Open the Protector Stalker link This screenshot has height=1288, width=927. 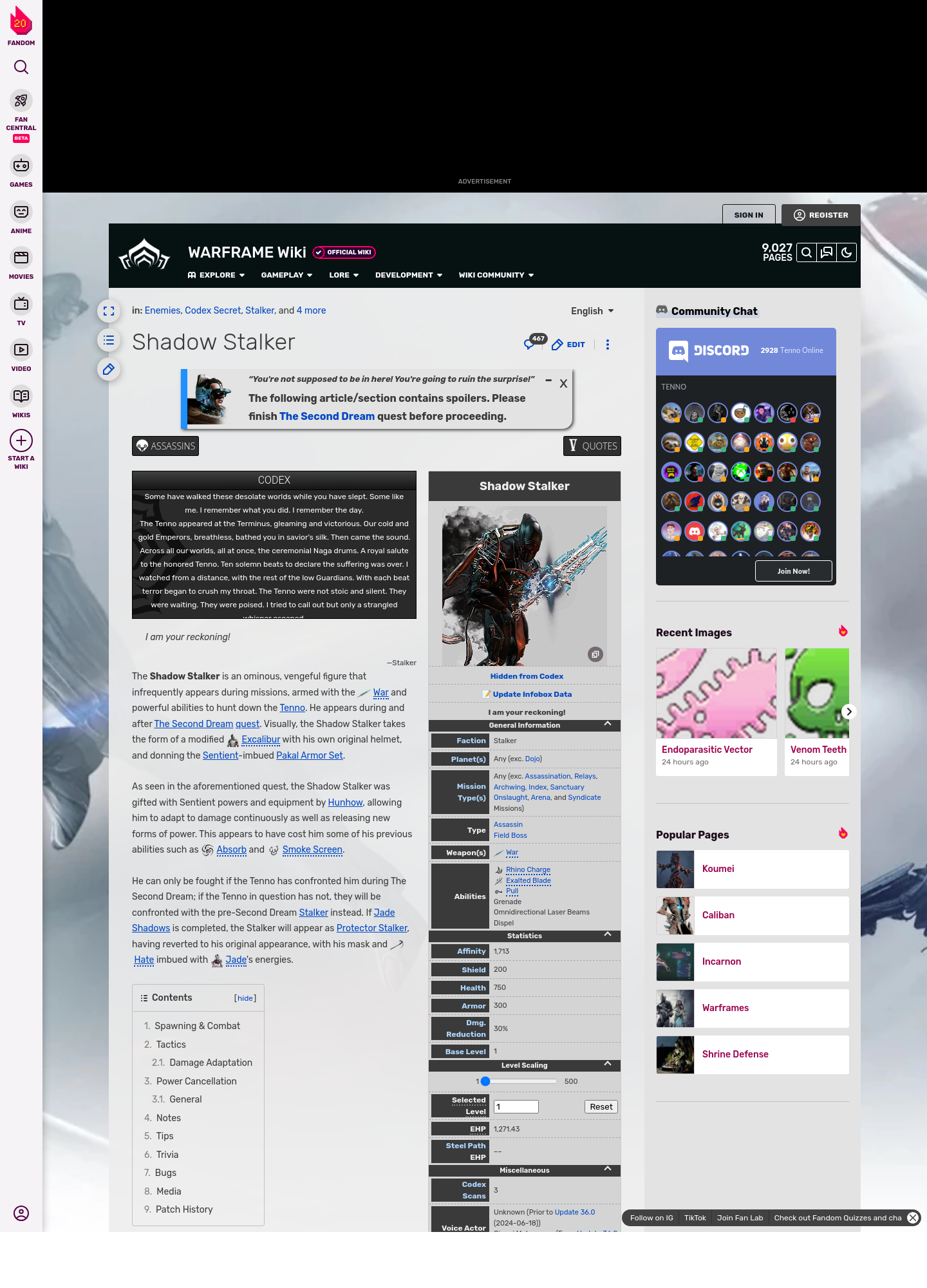click(x=372, y=928)
